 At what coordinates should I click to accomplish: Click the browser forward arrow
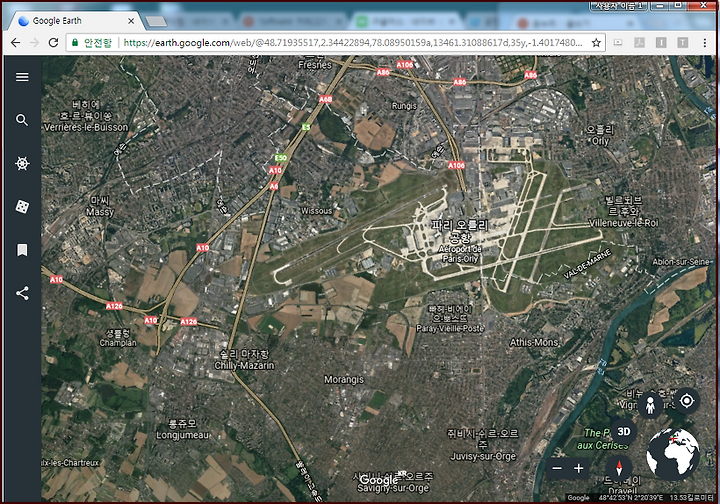[34, 43]
